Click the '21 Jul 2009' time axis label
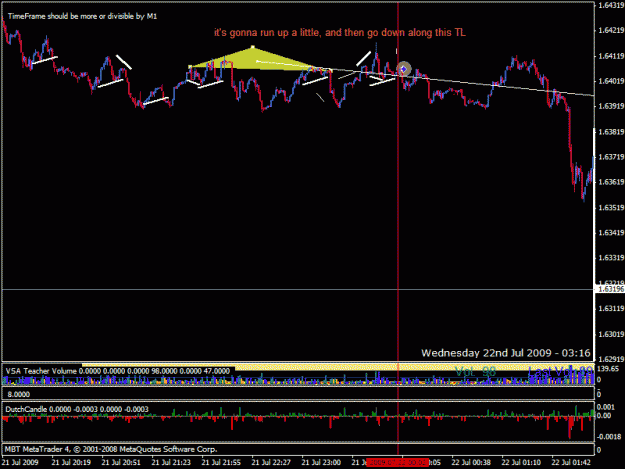 (x=20, y=463)
